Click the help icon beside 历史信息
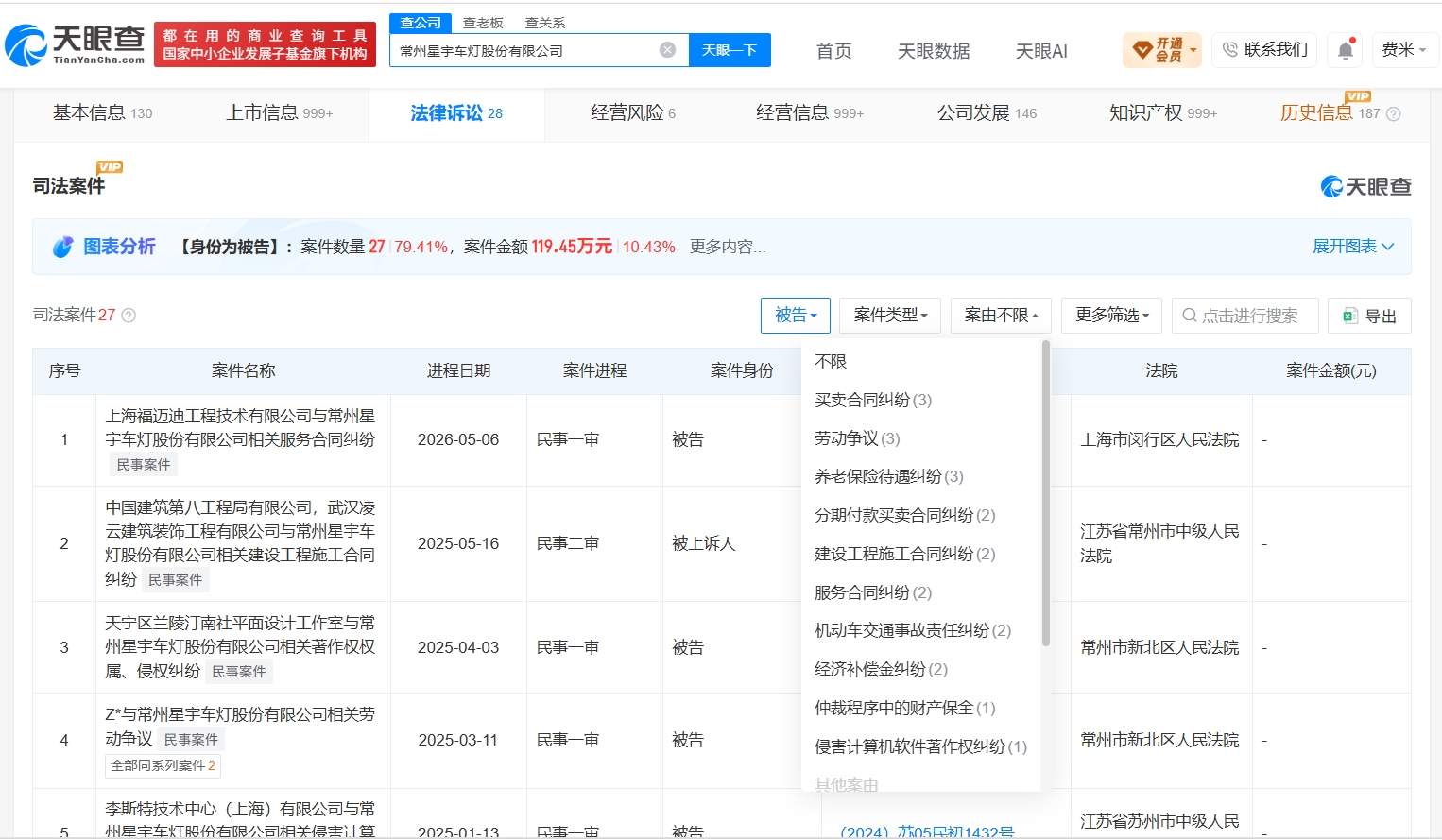 tap(1393, 114)
